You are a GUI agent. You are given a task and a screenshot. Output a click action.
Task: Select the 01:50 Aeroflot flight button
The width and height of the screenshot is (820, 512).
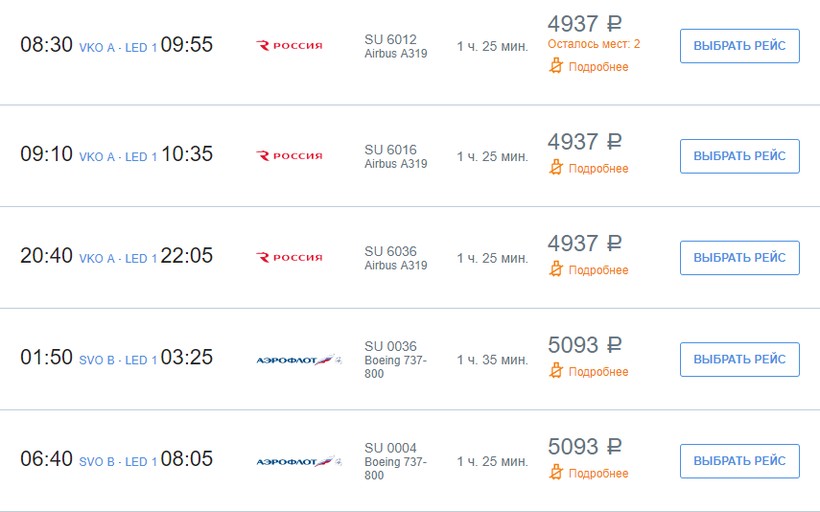tap(739, 359)
